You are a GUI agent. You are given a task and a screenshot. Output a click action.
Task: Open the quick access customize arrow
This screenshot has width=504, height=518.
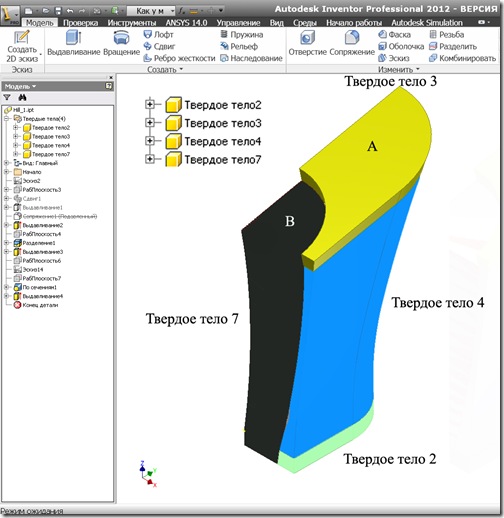click(x=221, y=11)
